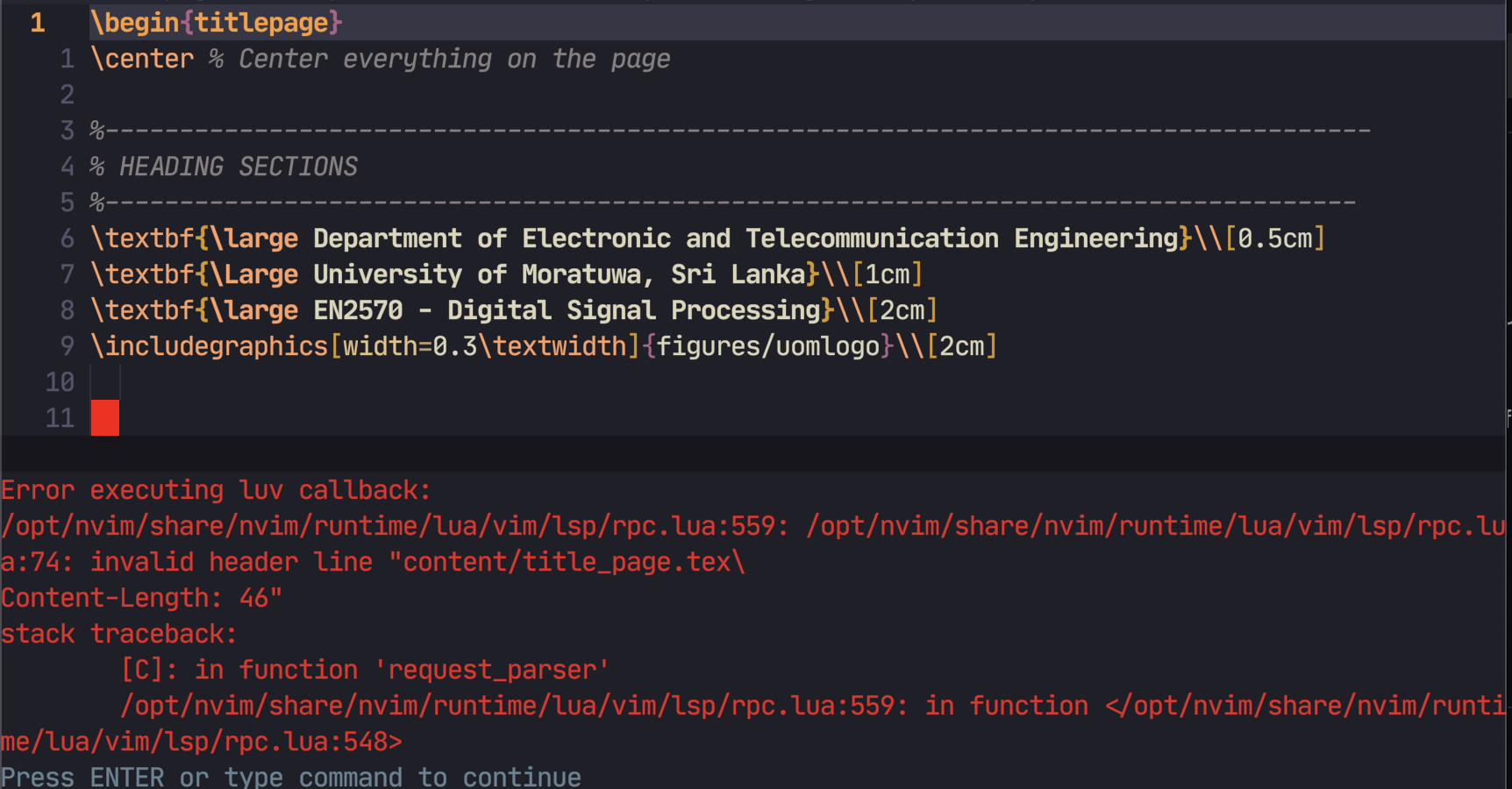Click the rpc.lua:548> traceback line
The image size is (1512, 789).
click(201, 742)
